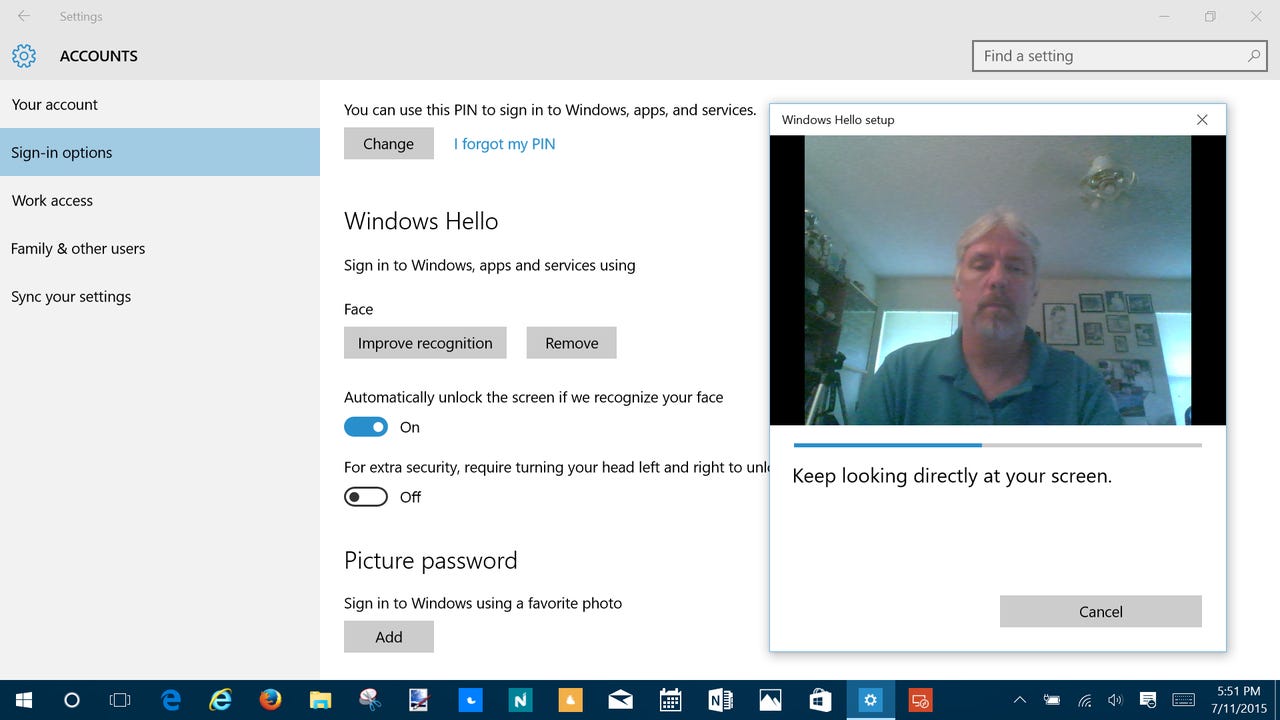This screenshot has height=720, width=1280.
Task: Open the Work access section
Action: 52,200
